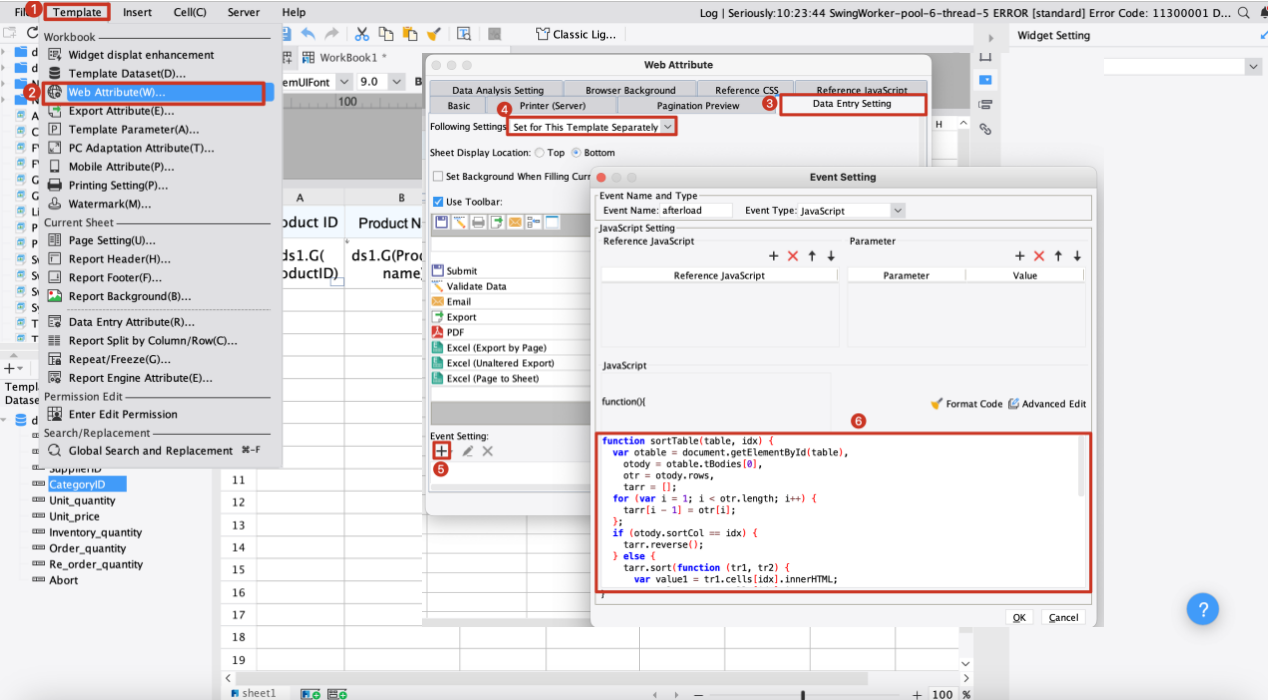Check Set Background When Filling checkbox

pyautogui.click(x=438, y=177)
